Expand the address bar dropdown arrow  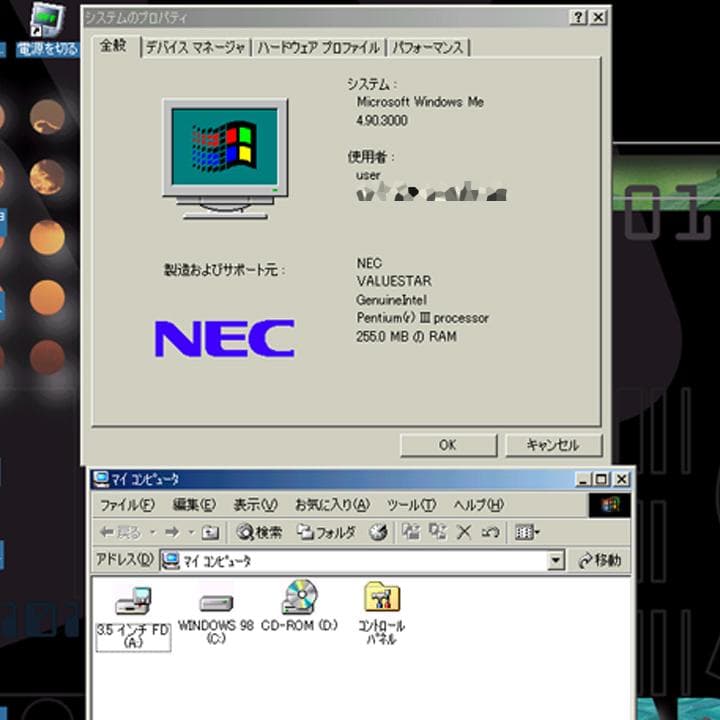coord(556,561)
